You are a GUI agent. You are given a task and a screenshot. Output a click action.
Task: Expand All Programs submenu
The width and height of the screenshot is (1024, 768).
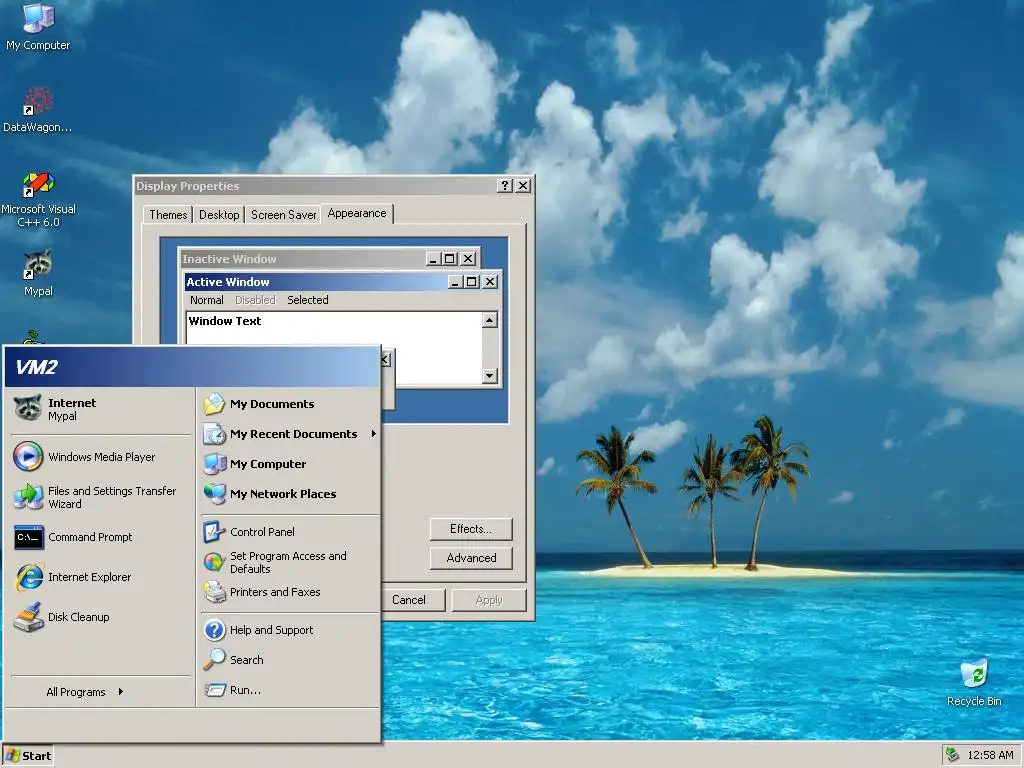[85, 692]
